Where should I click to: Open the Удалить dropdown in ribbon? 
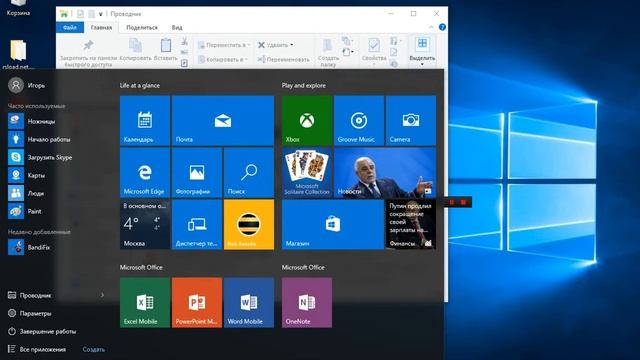[276, 45]
